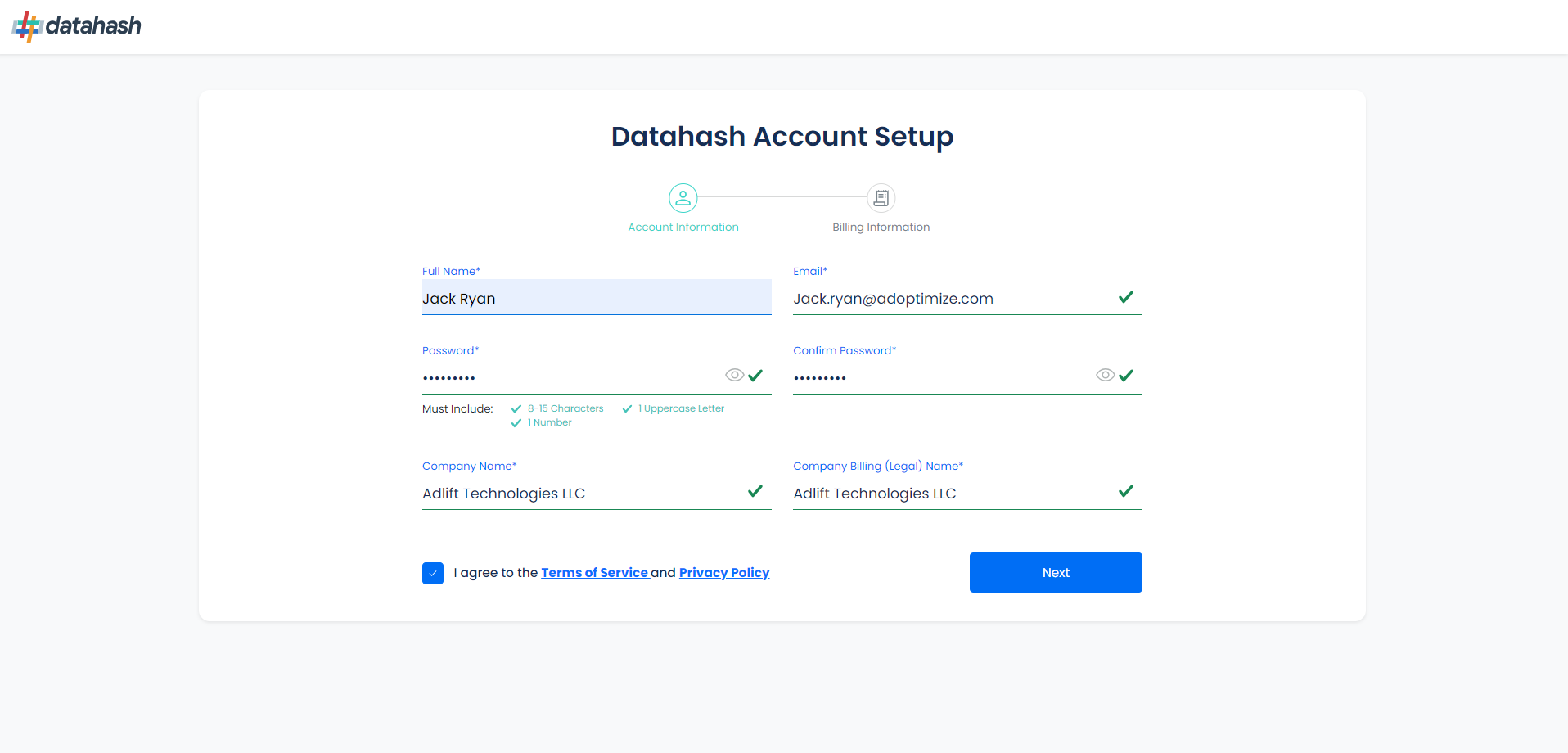Click the 'Full Name*' field label

(451, 271)
